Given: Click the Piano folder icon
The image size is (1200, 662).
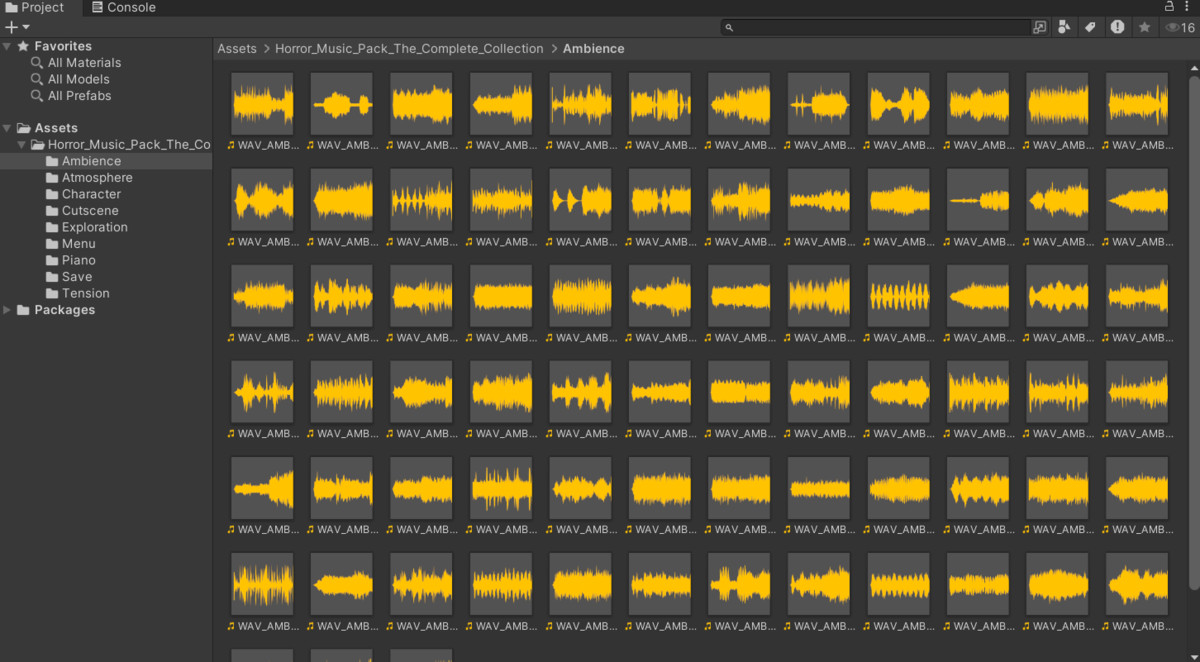Looking at the screenshot, I should coord(52,260).
